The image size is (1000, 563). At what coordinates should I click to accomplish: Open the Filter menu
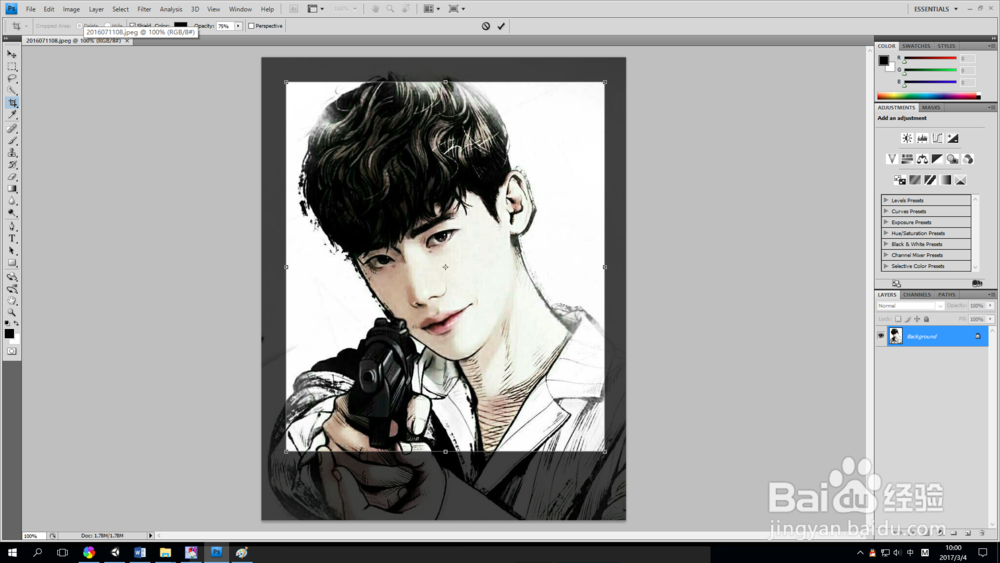(x=144, y=9)
